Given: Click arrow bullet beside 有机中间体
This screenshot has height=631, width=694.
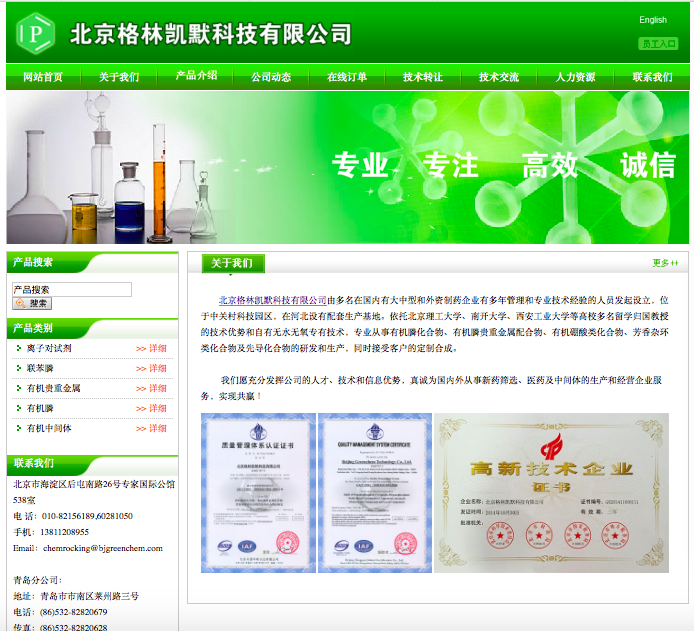Looking at the screenshot, I should 19,428.
